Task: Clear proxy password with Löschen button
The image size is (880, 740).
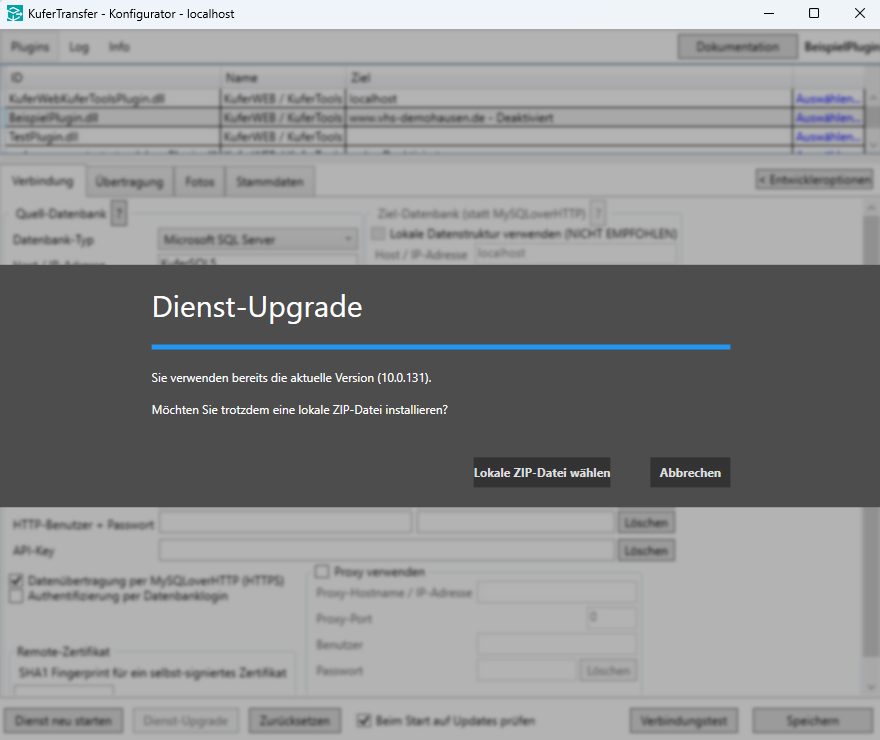Action: (x=608, y=670)
